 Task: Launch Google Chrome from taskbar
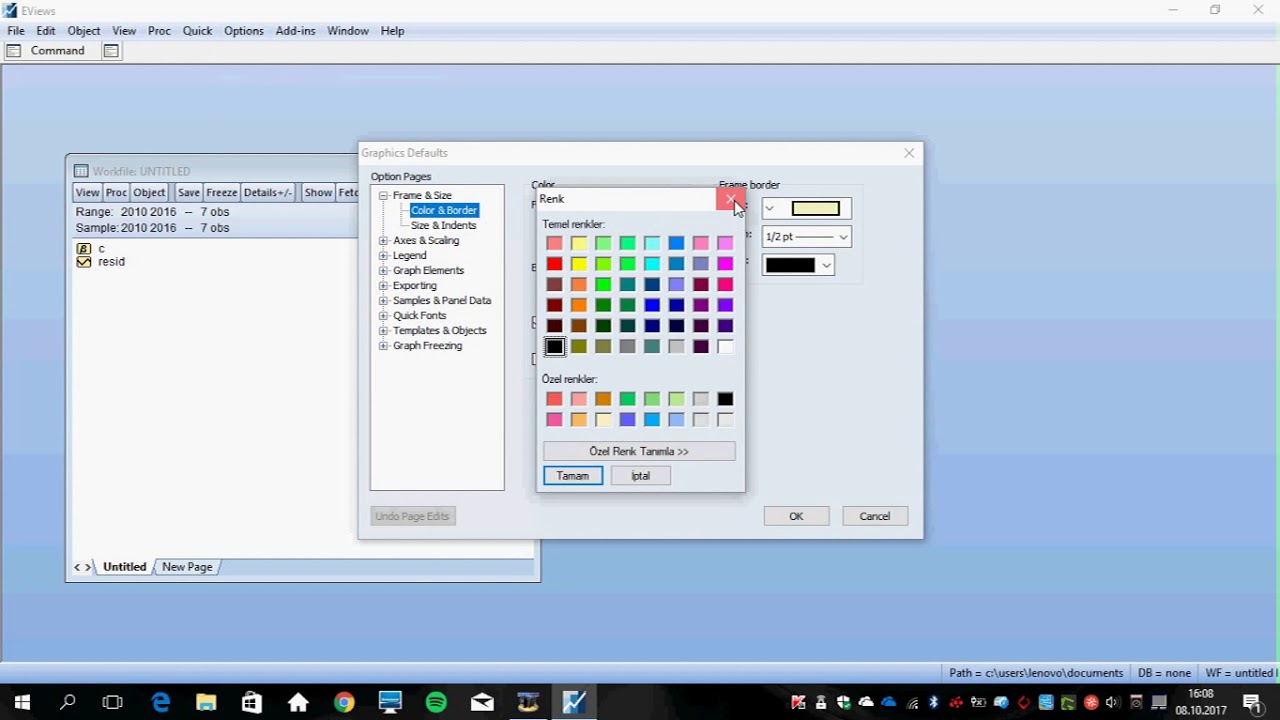pyautogui.click(x=344, y=703)
